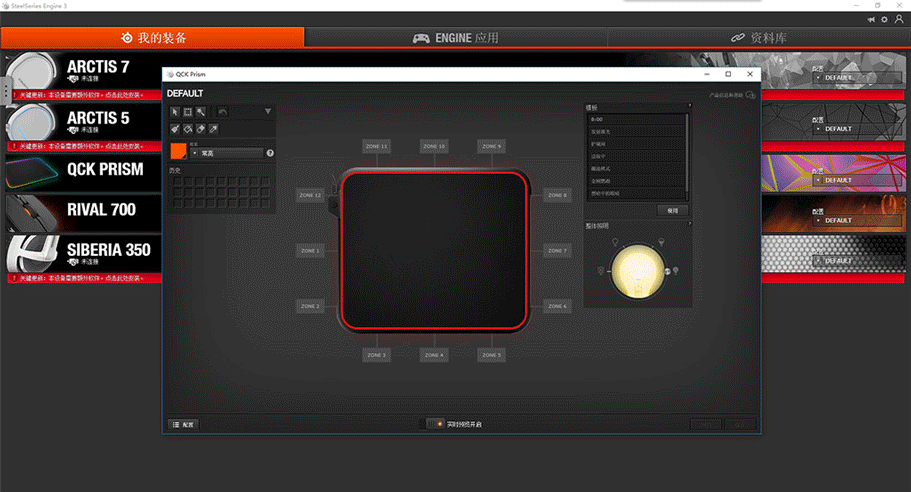Set brightness to brightest right bulb
The height and width of the screenshot is (492, 911).
point(675,271)
